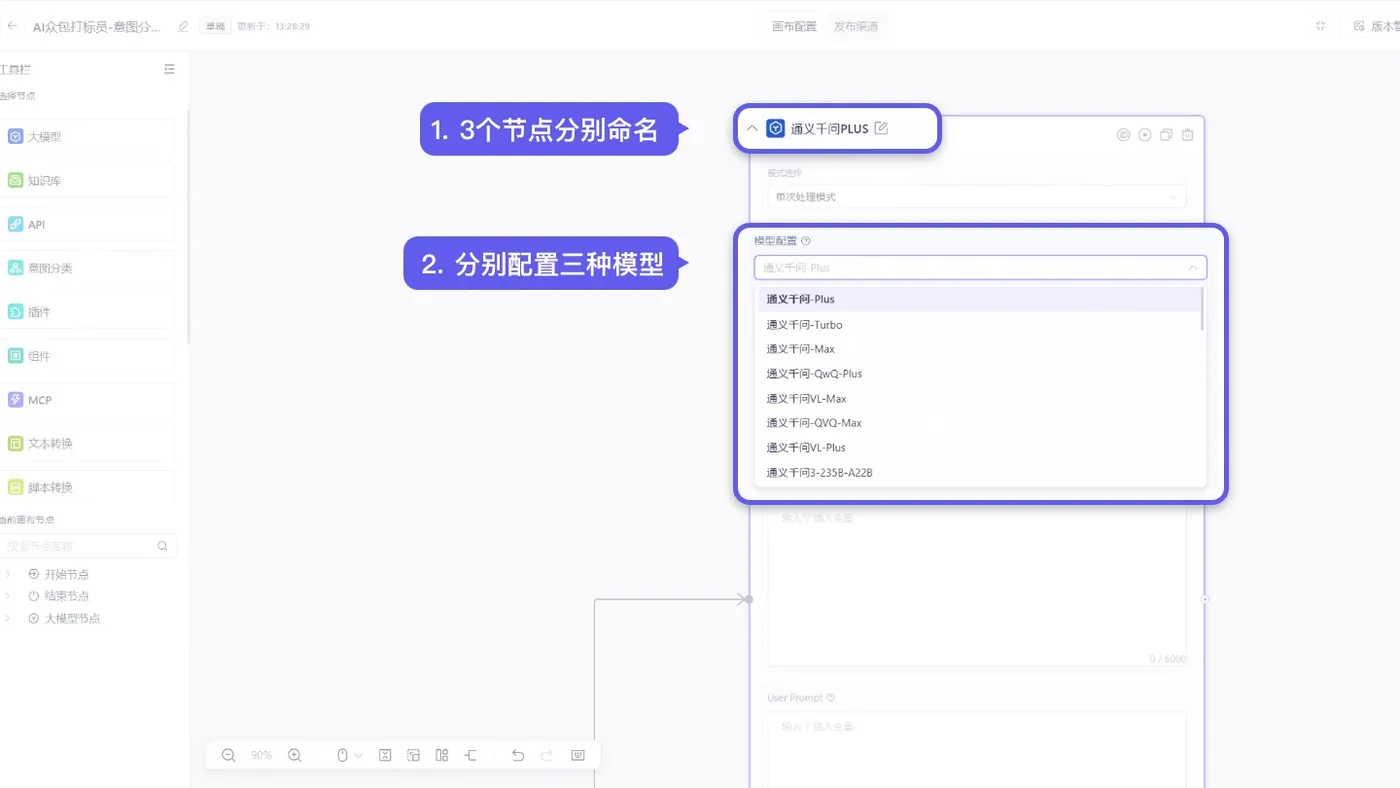Click the system prompt text area showing 0 / 6000
This screenshot has height=788, width=1400.
[977, 585]
